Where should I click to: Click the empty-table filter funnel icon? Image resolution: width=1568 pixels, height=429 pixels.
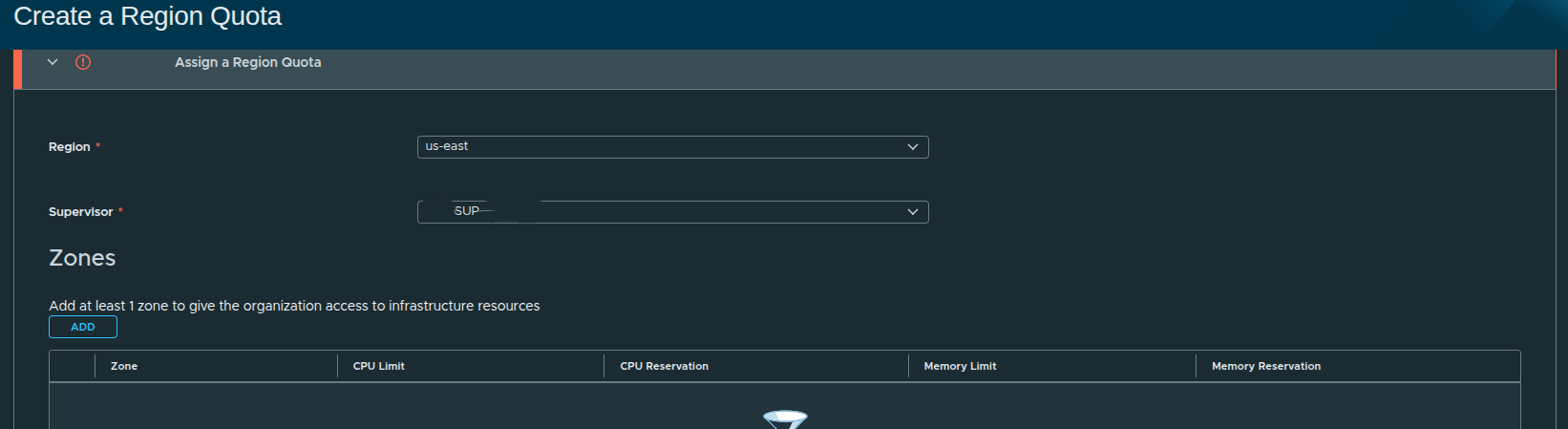pos(785,419)
